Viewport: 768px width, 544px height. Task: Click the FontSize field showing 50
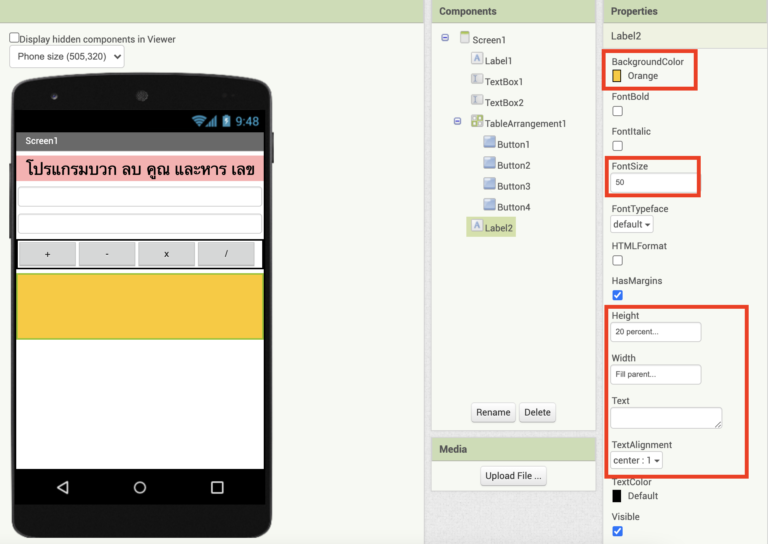click(653, 182)
